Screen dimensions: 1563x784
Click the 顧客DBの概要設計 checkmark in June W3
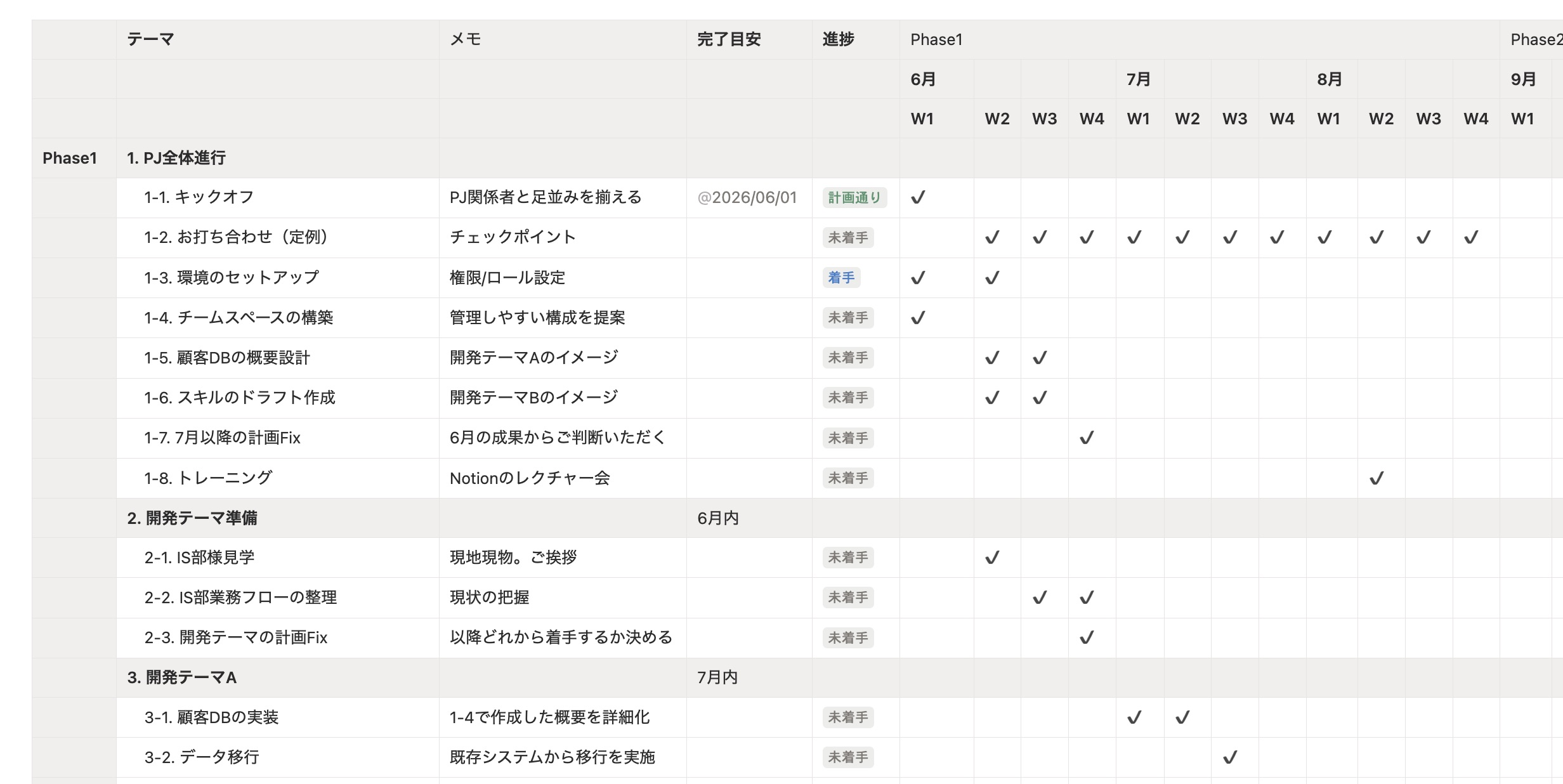[1040, 358]
